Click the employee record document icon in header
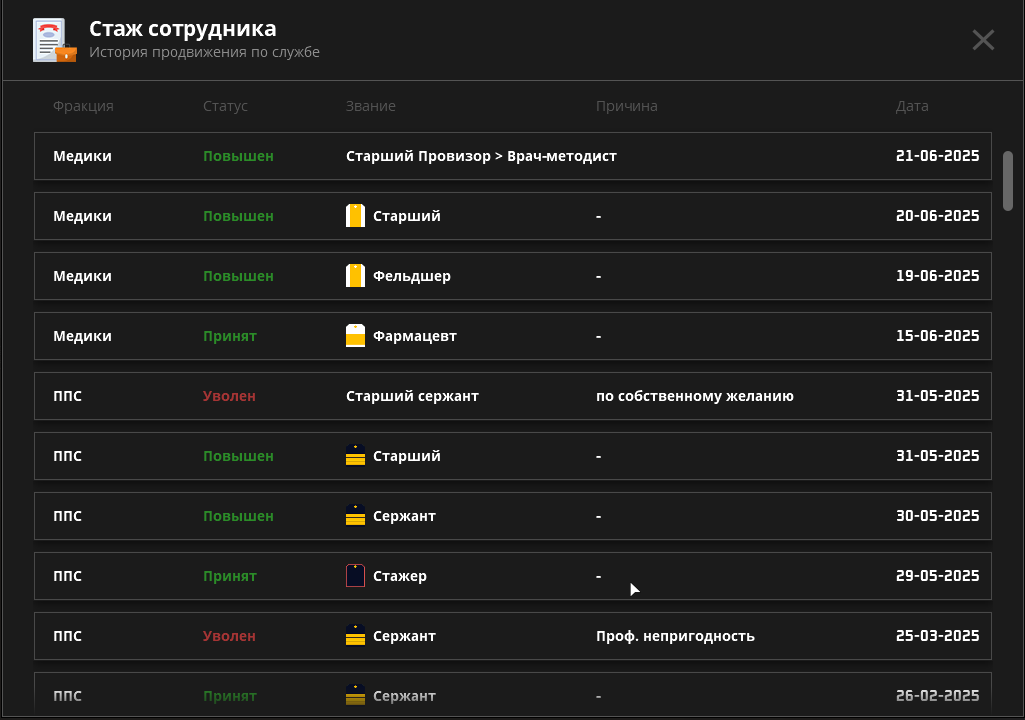1025x720 pixels. 54,40
